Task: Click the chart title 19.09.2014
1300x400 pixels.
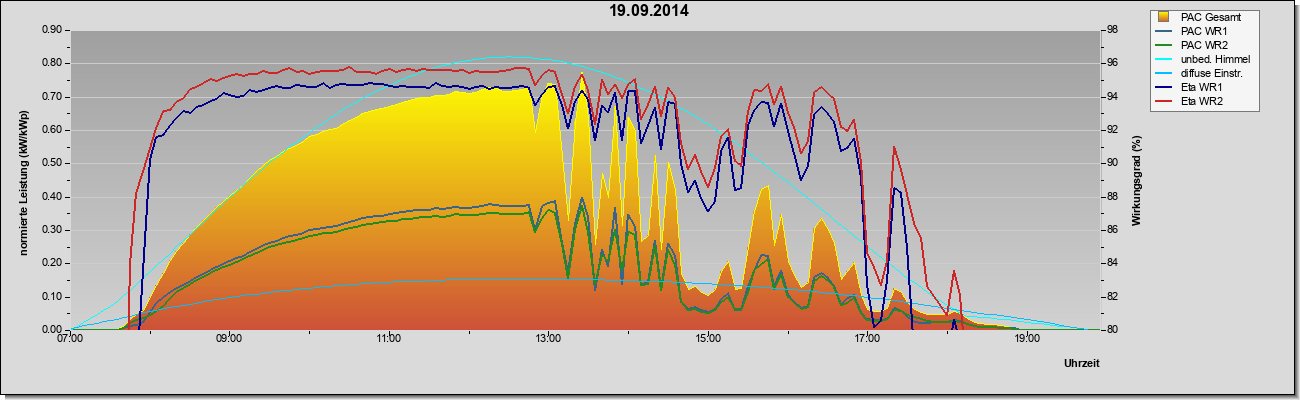Action: (x=649, y=12)
